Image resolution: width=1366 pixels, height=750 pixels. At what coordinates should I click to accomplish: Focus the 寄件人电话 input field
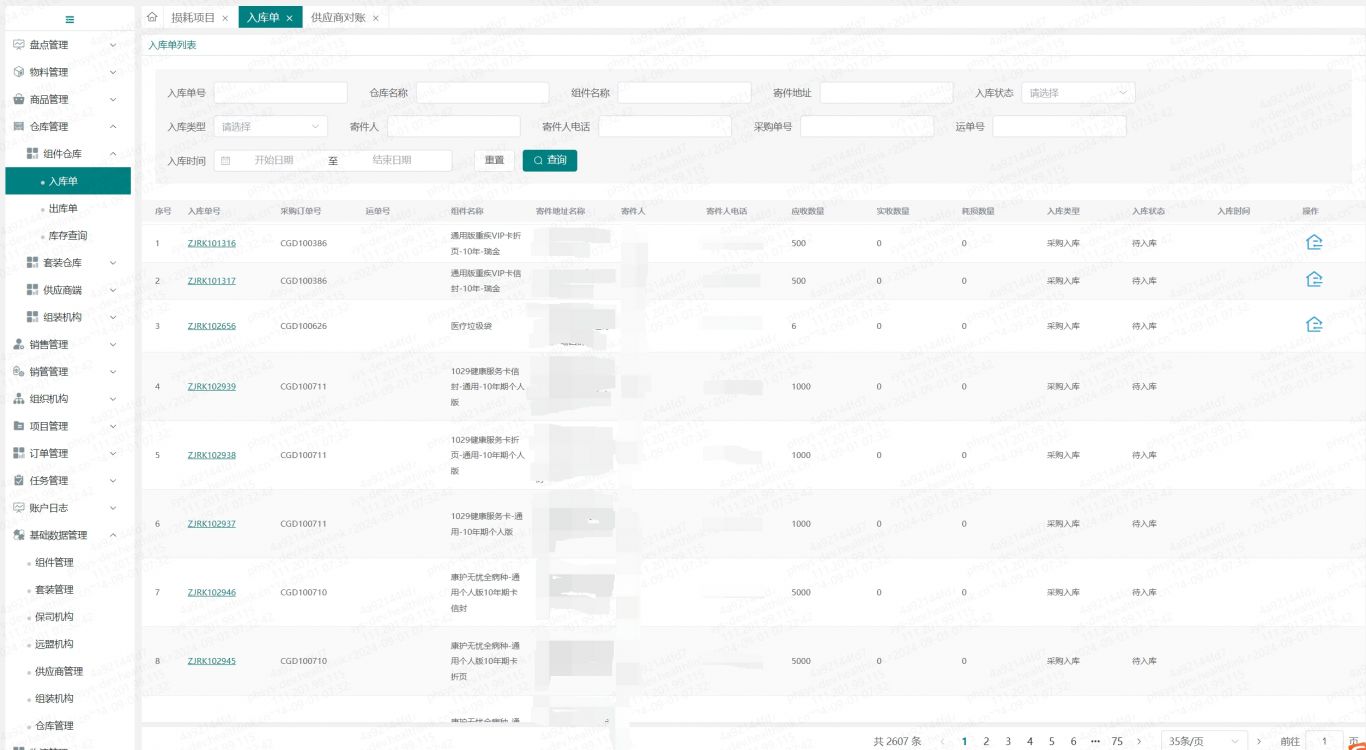coord(665,127)
